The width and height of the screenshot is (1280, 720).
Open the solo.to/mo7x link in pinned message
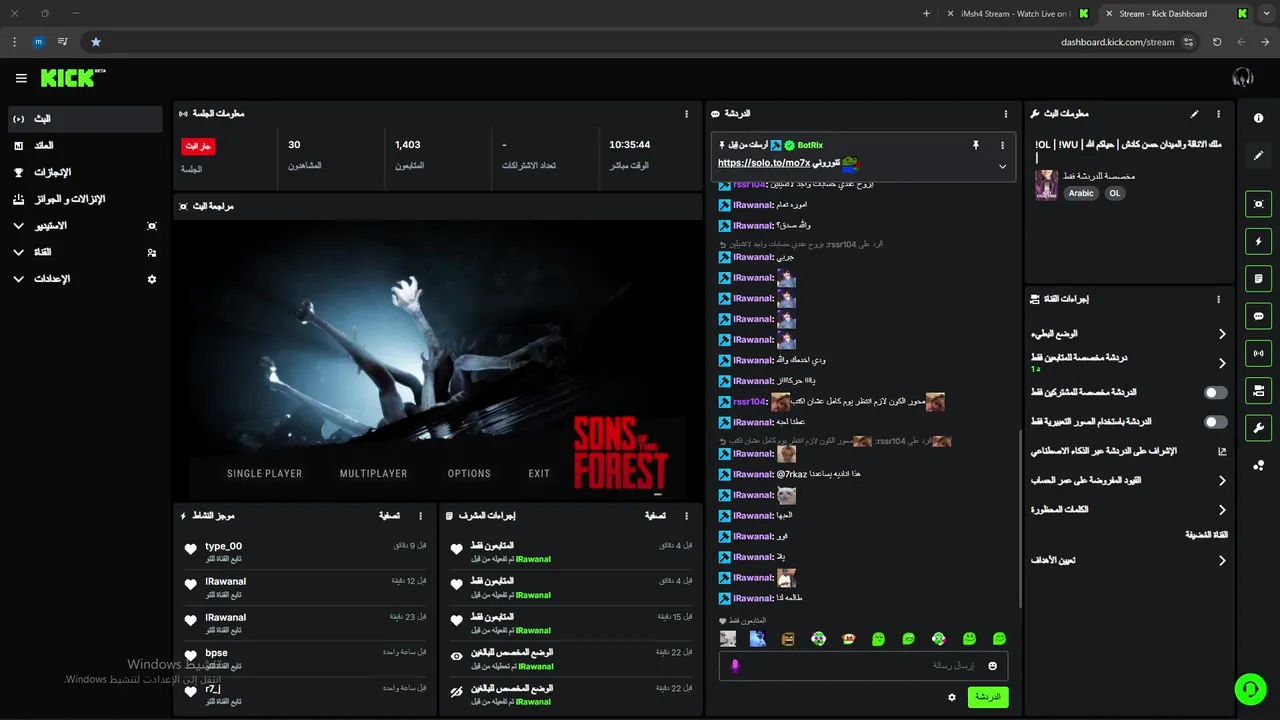[x=764, y=163]
